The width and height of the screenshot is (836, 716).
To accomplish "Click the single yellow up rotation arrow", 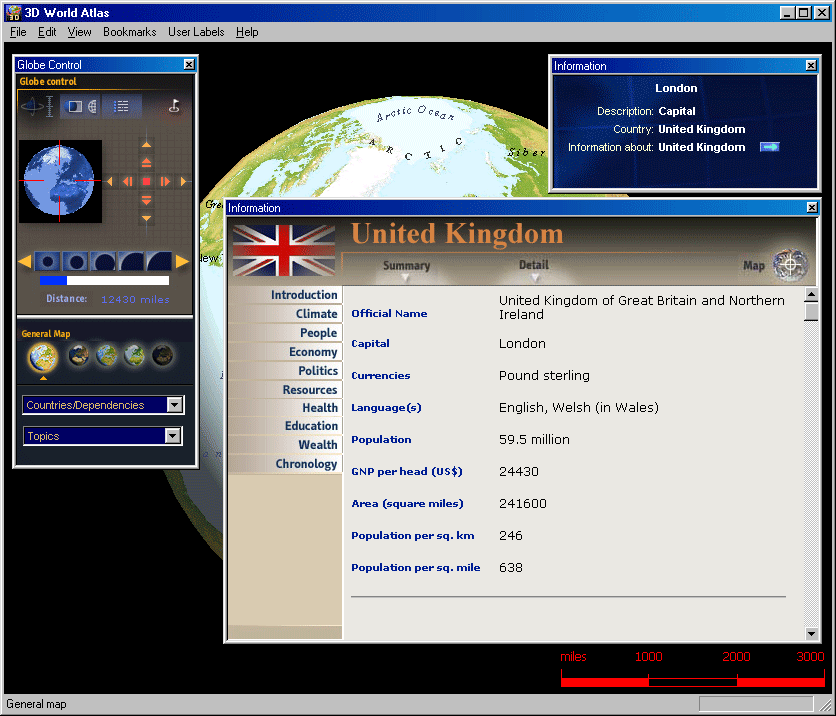I will [147, 145].
